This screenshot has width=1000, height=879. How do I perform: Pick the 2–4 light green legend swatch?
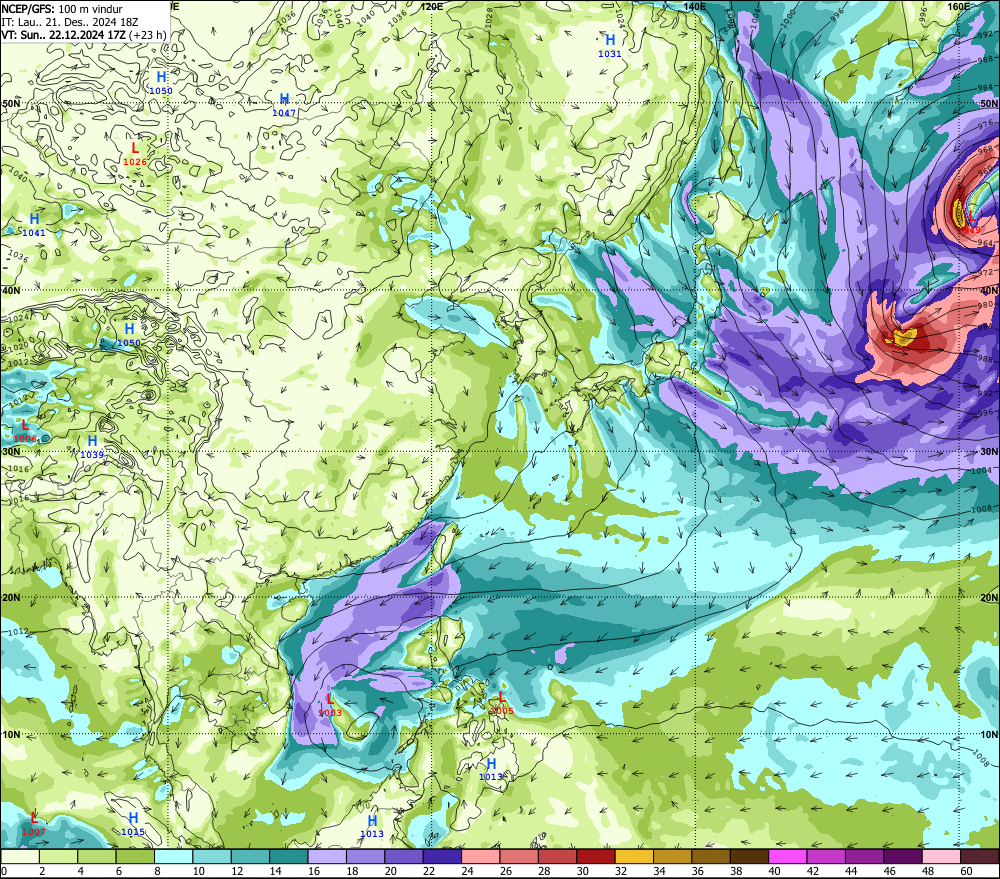58,856
